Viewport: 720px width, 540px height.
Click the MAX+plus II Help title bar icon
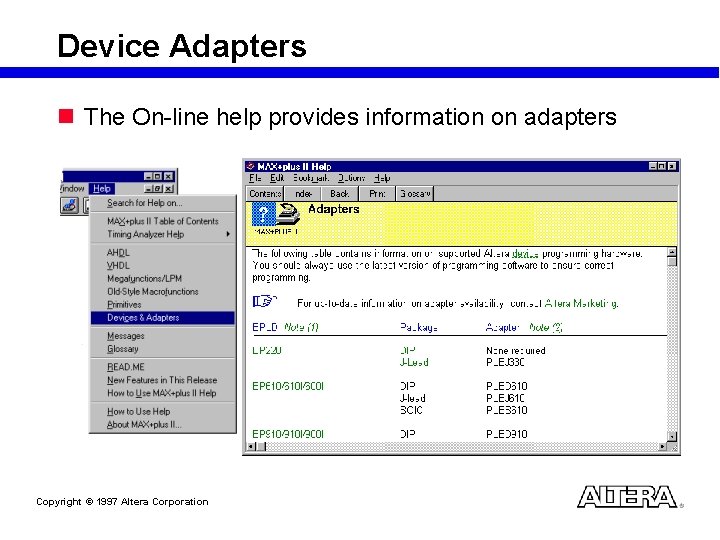tap(251, 166)
